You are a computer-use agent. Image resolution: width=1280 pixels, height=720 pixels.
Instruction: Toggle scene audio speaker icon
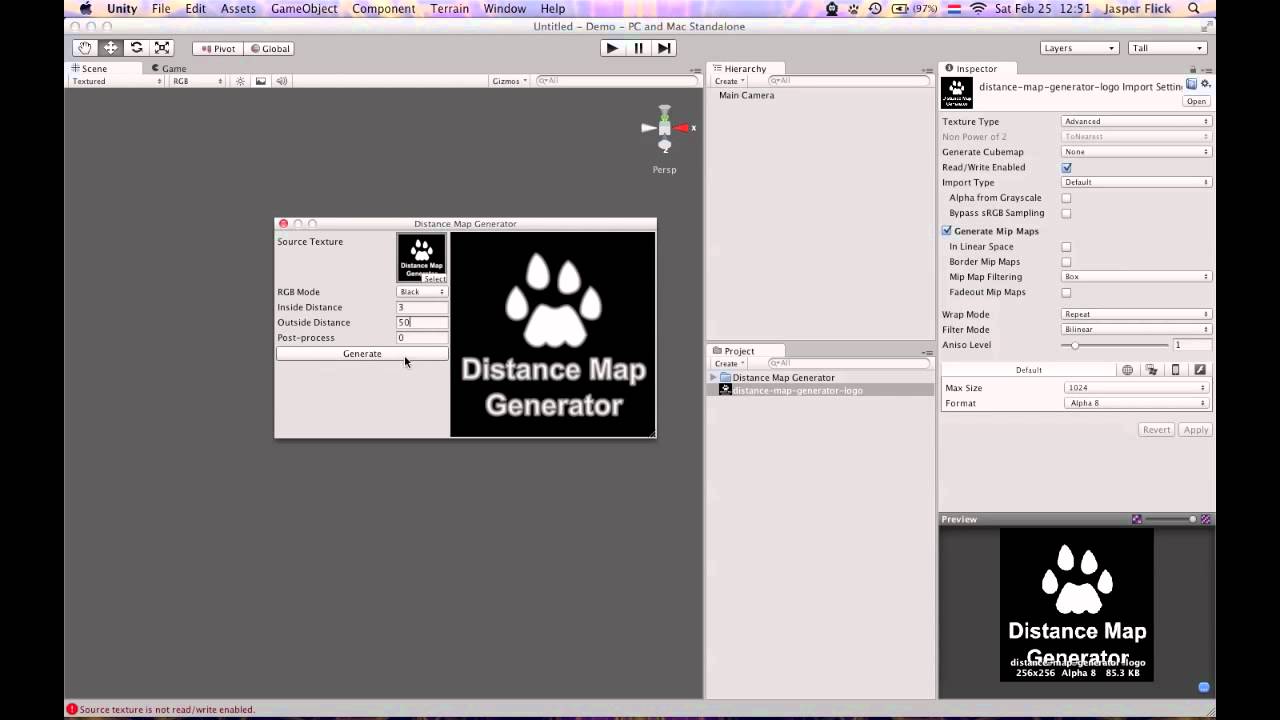click(x=282, y=81)
